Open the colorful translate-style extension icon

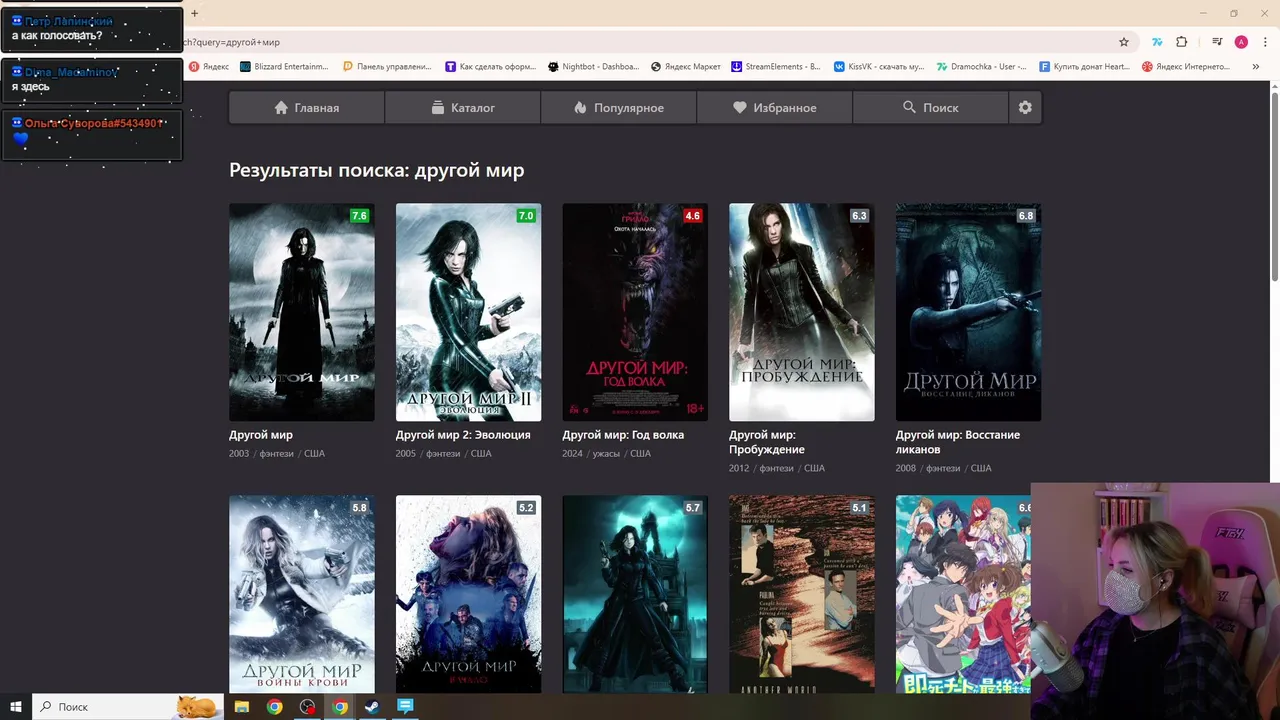pyautogui.click(x=1157, y=42)
